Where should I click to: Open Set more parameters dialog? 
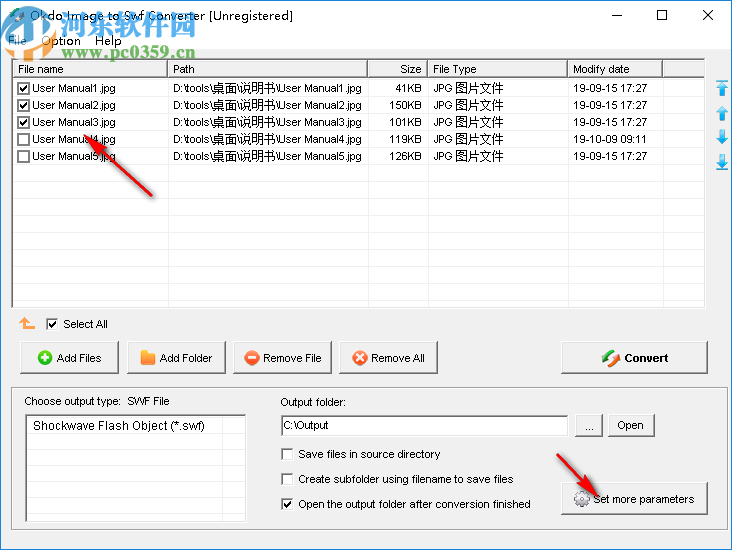tap(634, 499)
